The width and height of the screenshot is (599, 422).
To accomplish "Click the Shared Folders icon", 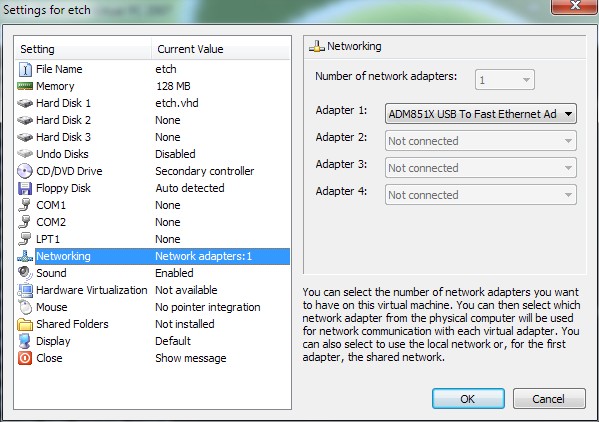I will pyautogui.click(x=25, y=324).
